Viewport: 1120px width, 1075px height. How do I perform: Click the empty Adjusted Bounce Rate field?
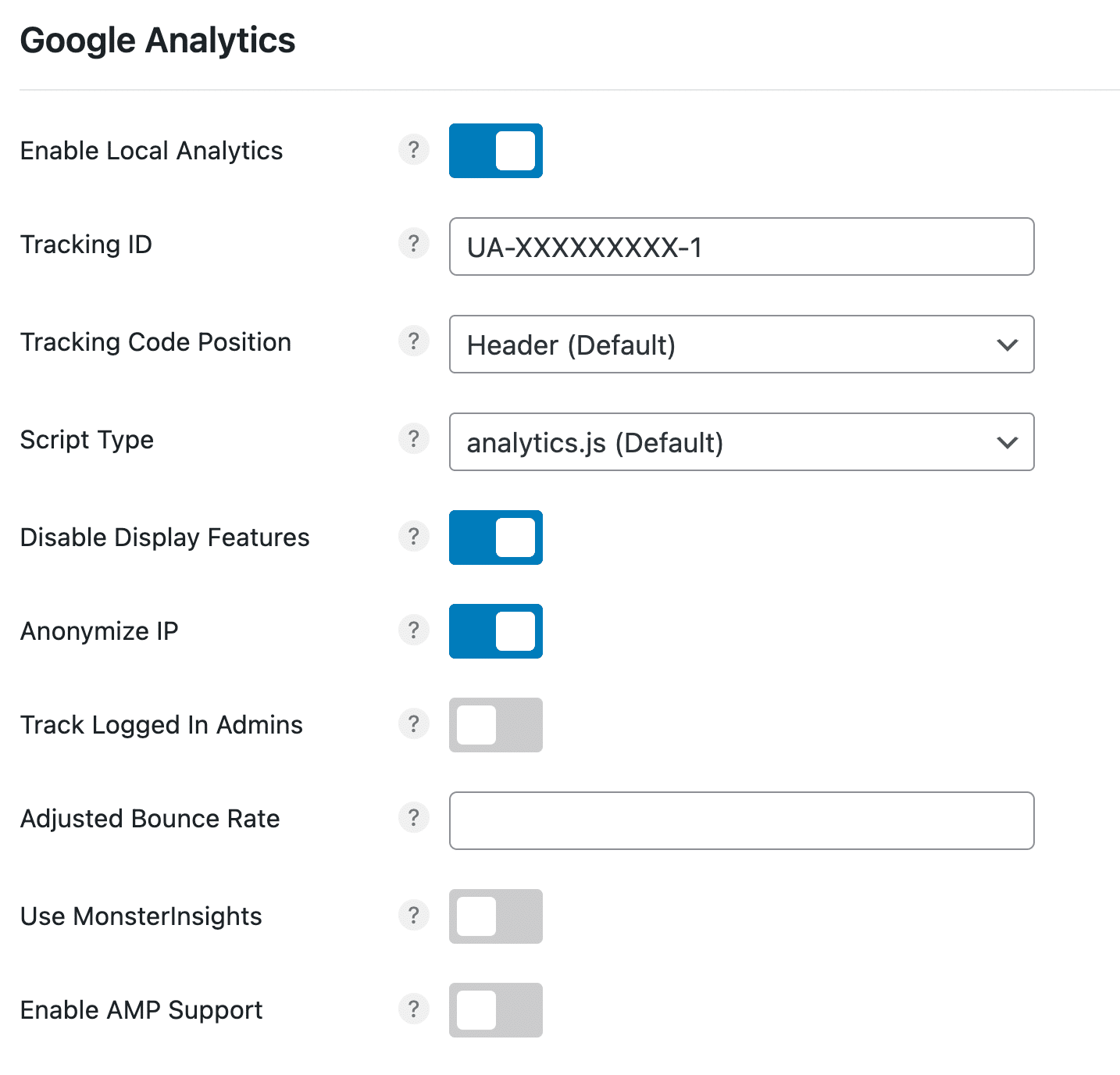pos(740,820)
